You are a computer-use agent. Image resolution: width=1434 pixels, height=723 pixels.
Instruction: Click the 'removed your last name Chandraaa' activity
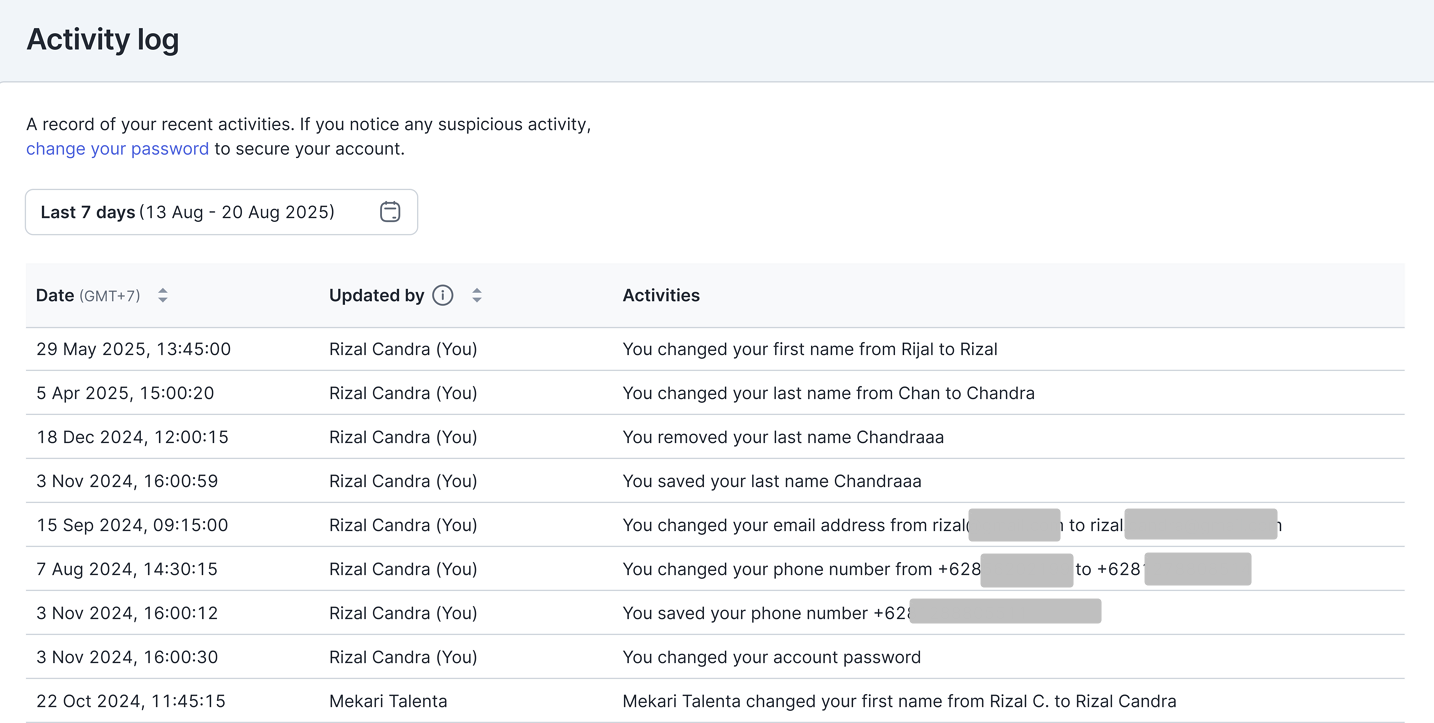(x=783, y=437)
